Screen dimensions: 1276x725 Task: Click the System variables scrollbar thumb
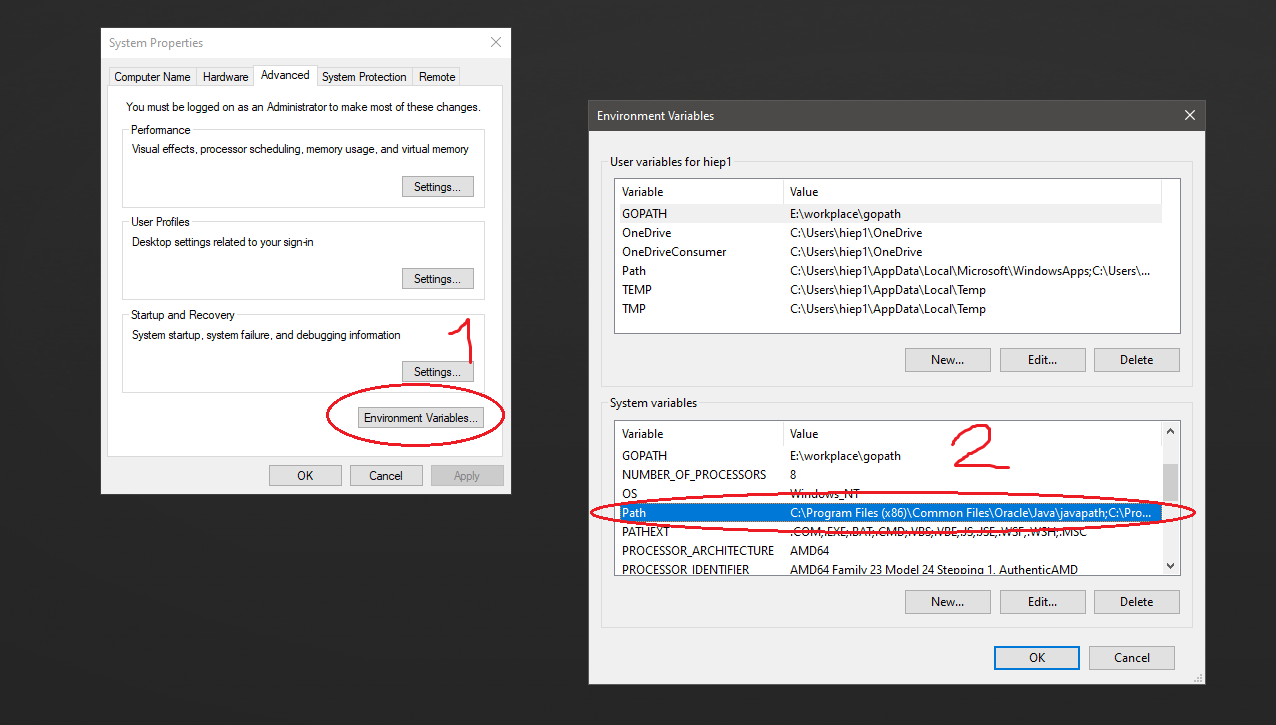click(x=1171, y=481)
